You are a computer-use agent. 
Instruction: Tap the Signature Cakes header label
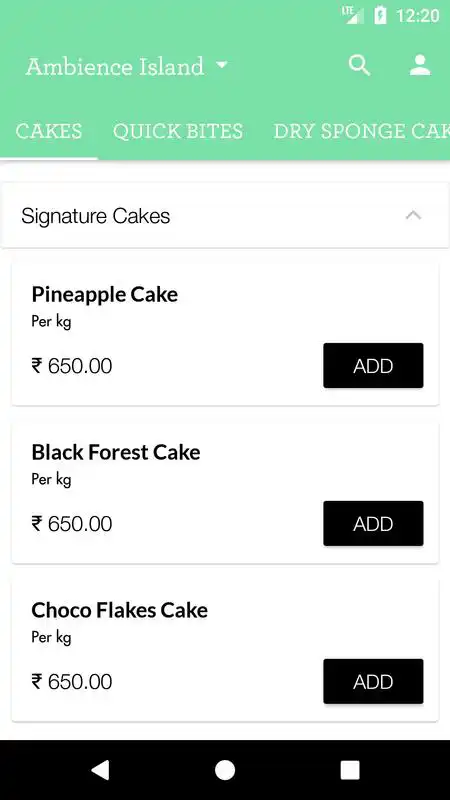tap(95, 216)
